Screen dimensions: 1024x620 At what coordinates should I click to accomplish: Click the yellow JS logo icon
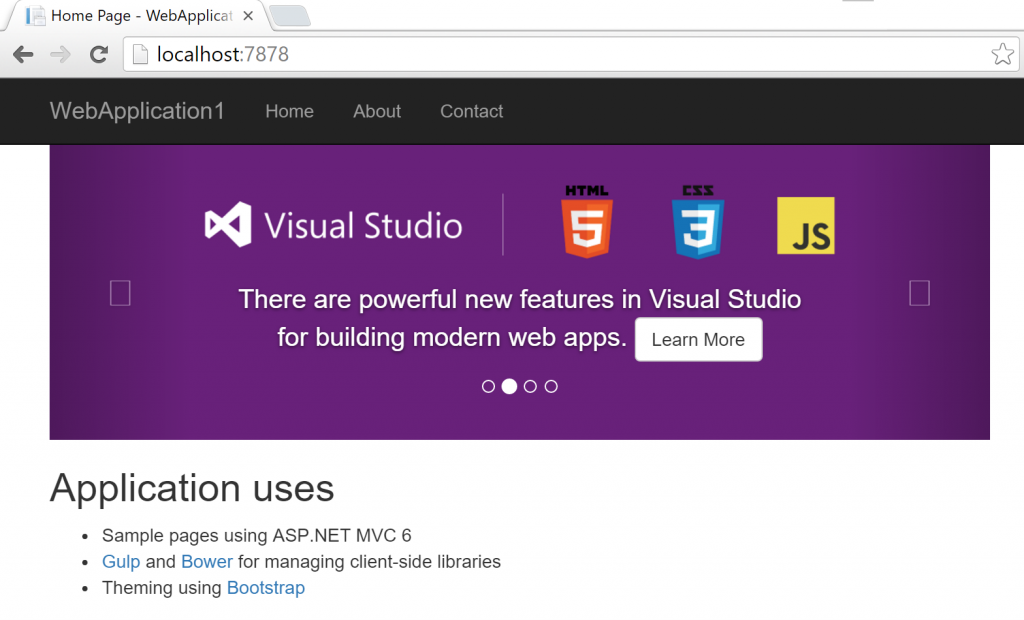click(x=806, y=225)
